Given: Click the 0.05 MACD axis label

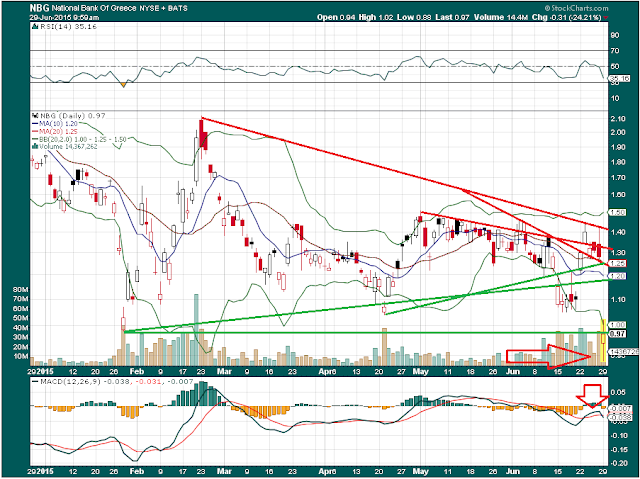Looking at the screenshot, I should pyautogui.click(x=617, y=393).
